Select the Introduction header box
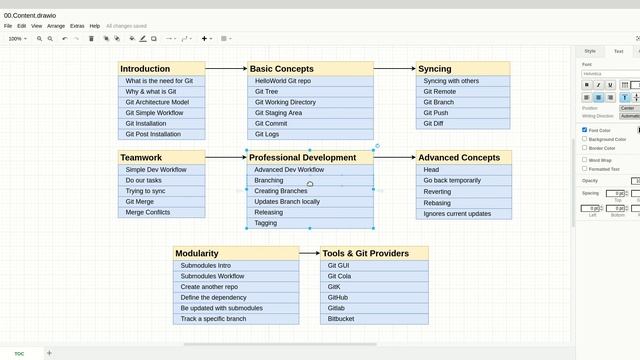Screen dimensions: 640x360 (x=162, y=69)
